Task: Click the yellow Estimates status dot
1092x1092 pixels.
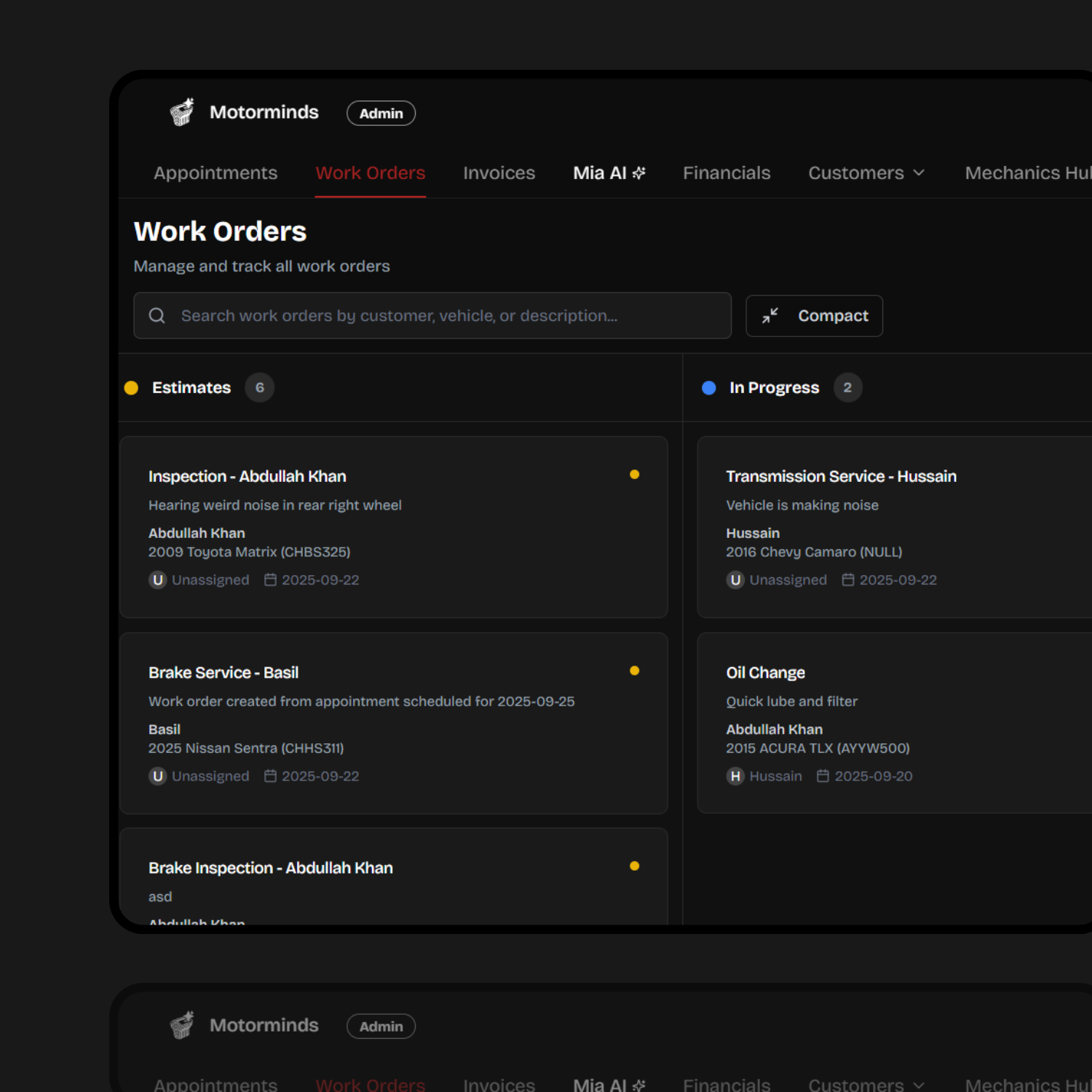Action: [x=131, y=387]
